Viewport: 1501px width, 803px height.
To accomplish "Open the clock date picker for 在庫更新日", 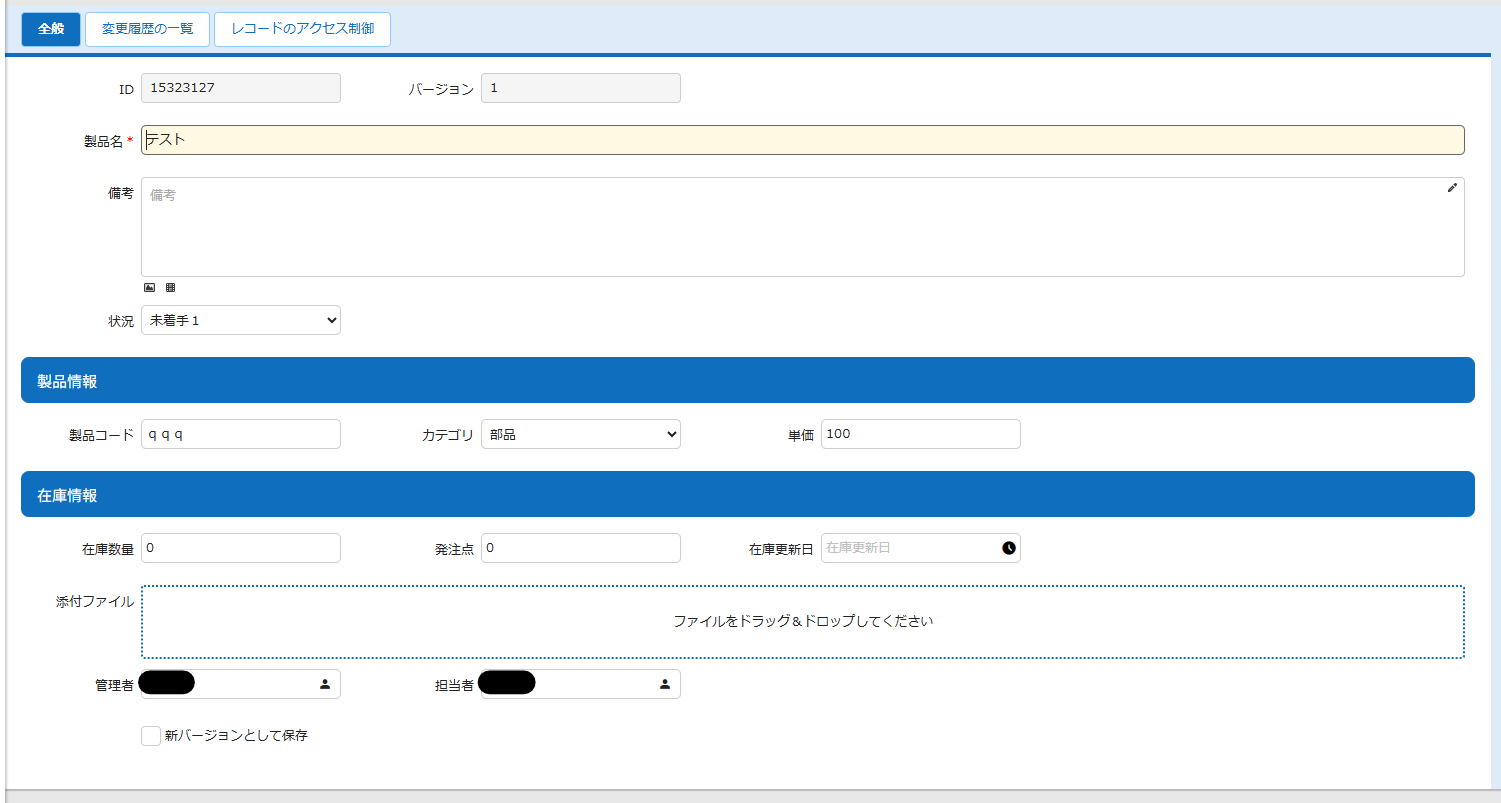I will [1008, 548].
